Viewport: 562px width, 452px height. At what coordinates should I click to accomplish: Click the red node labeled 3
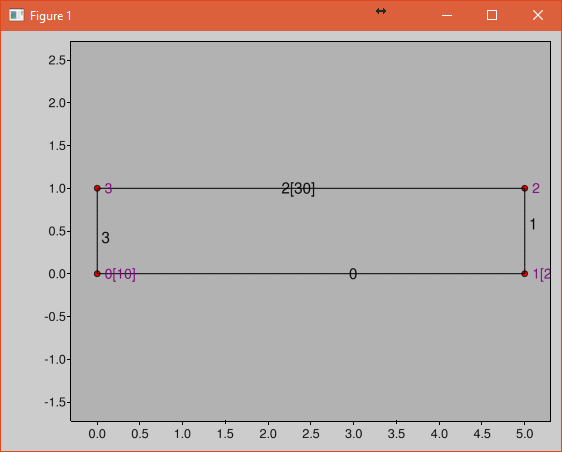[97, 188]
